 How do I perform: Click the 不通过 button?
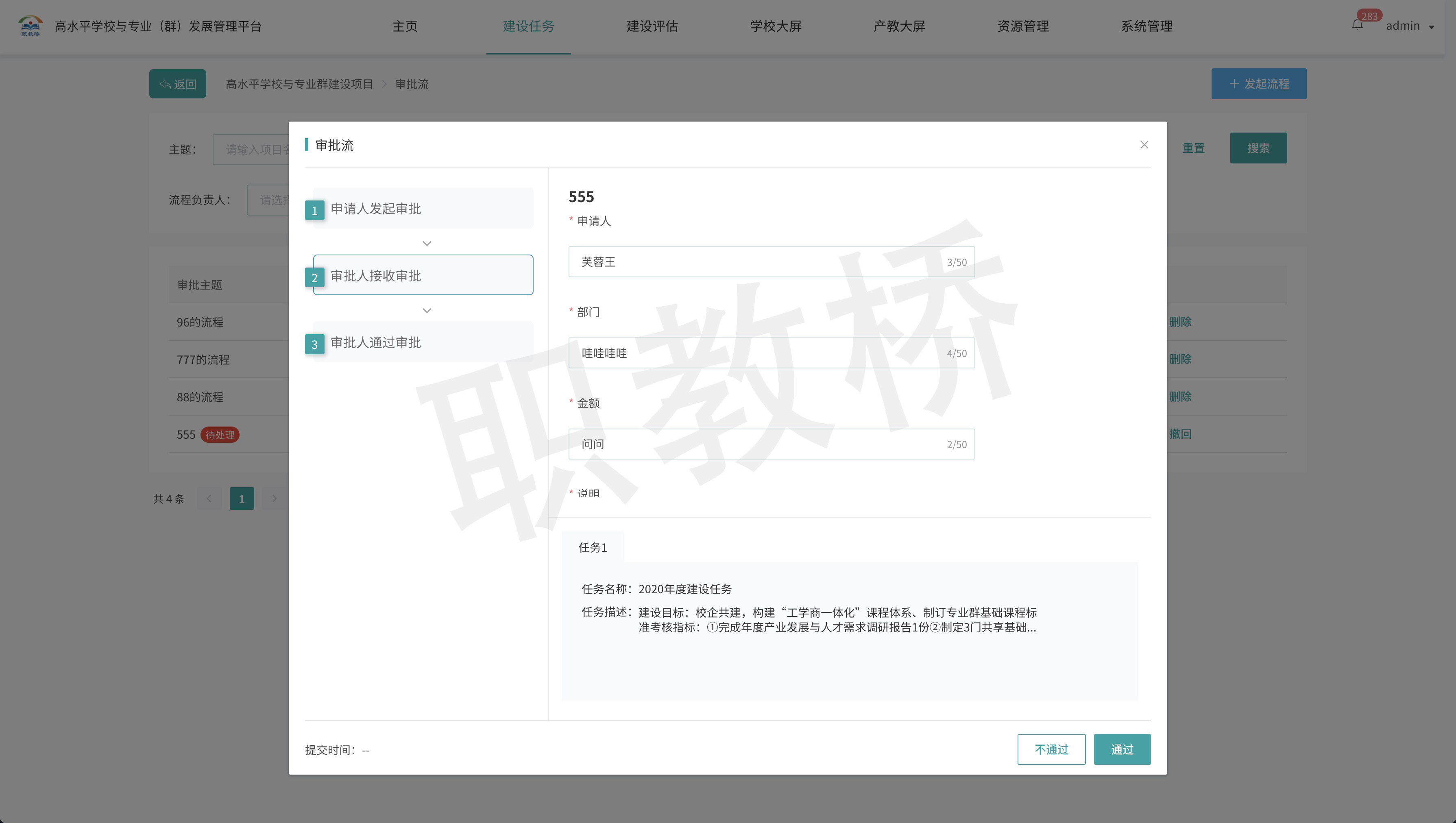tap(1051, 749)
